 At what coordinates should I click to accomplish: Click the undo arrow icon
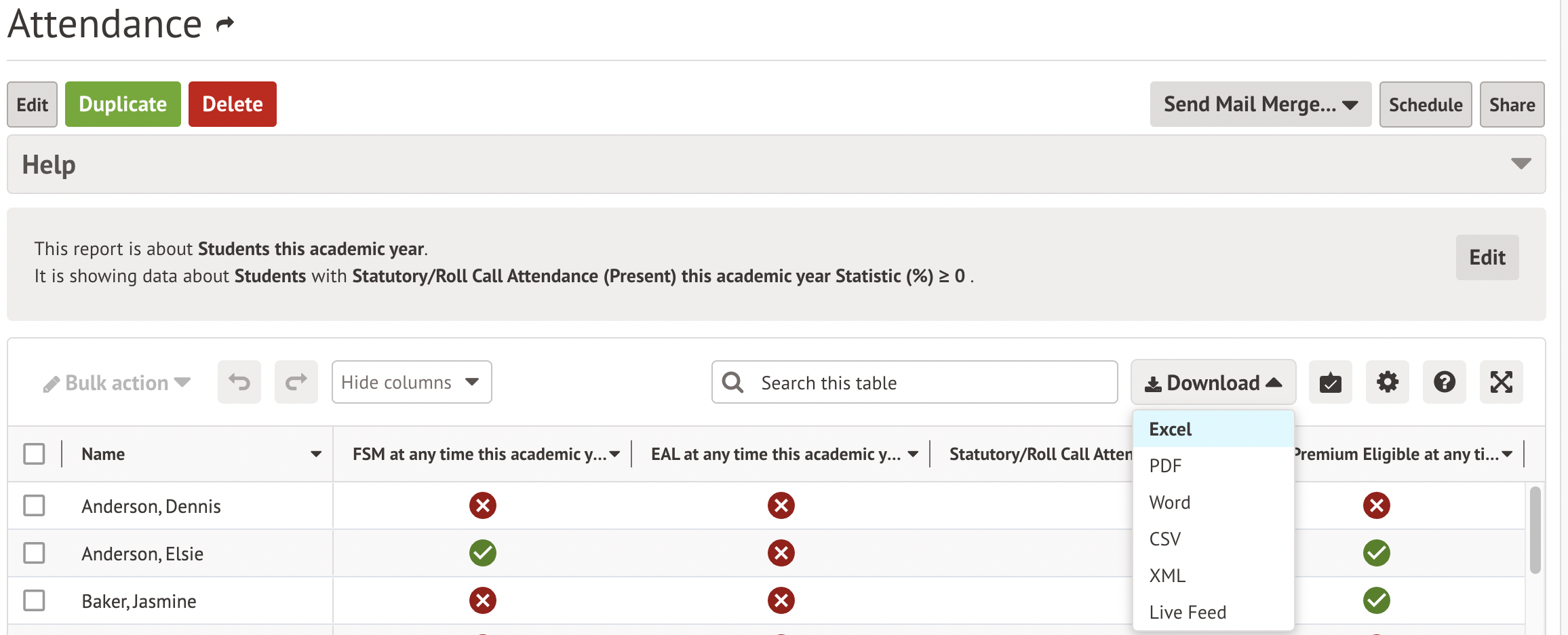pyautogui.click(x=239, y=382)
